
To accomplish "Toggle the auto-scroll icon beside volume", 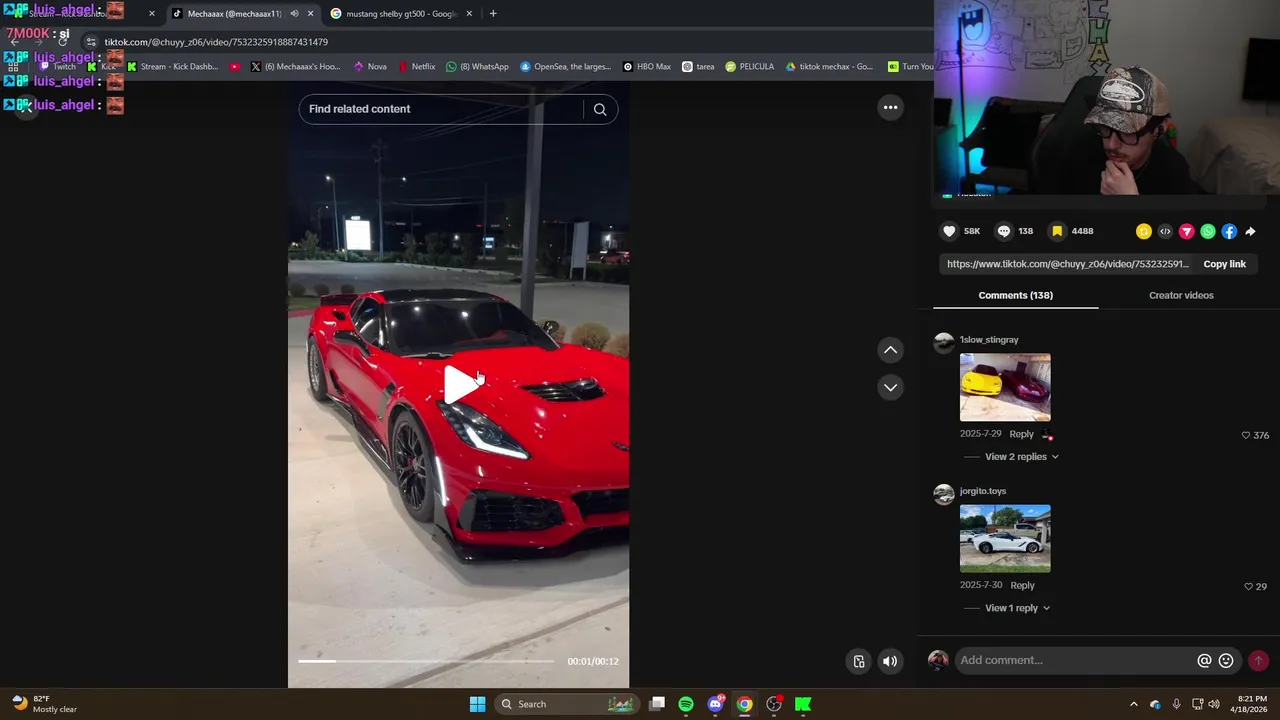I will click(858, 661).
